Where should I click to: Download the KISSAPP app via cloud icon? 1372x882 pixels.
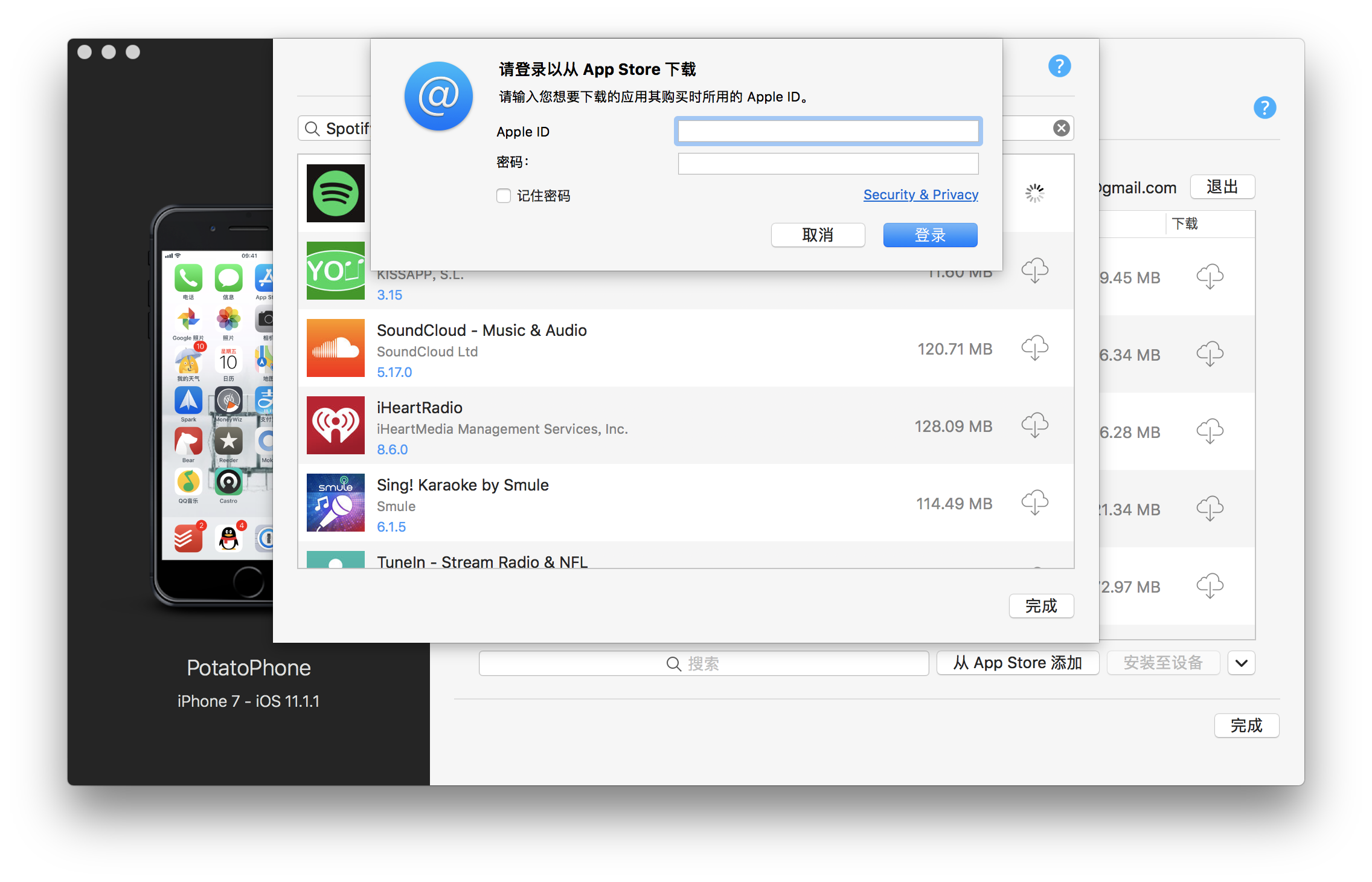tap(1034, 271)
